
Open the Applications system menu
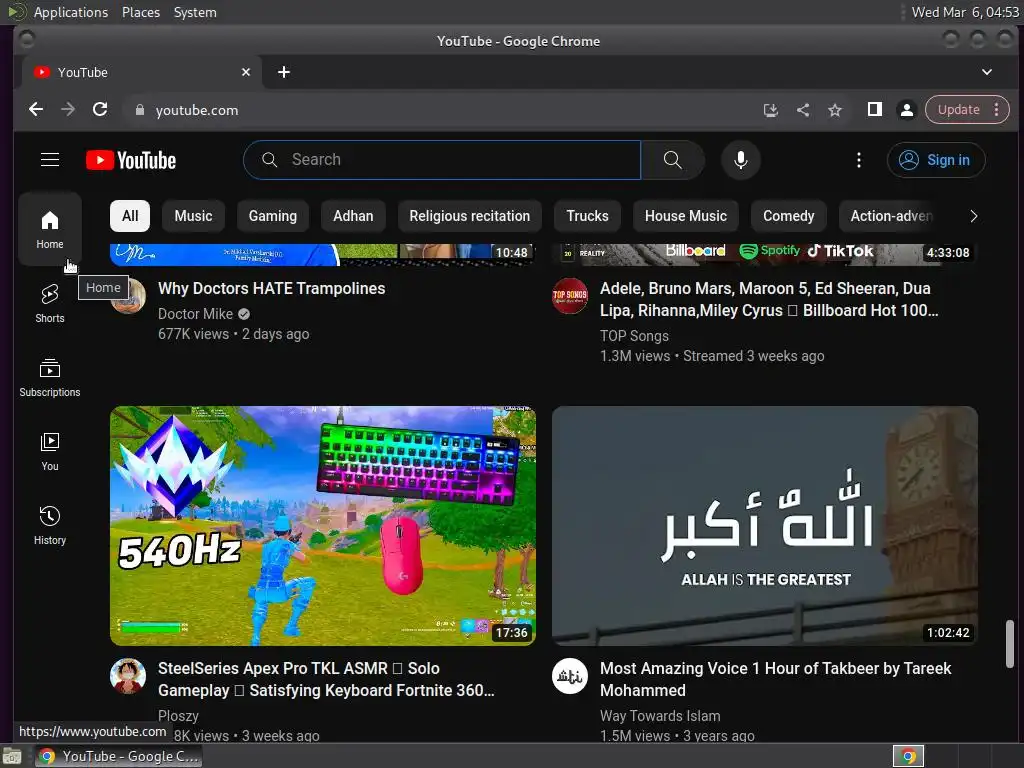point(71,12)
